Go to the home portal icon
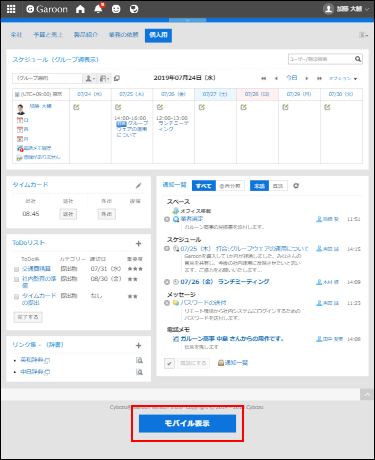 pos(80,9)
